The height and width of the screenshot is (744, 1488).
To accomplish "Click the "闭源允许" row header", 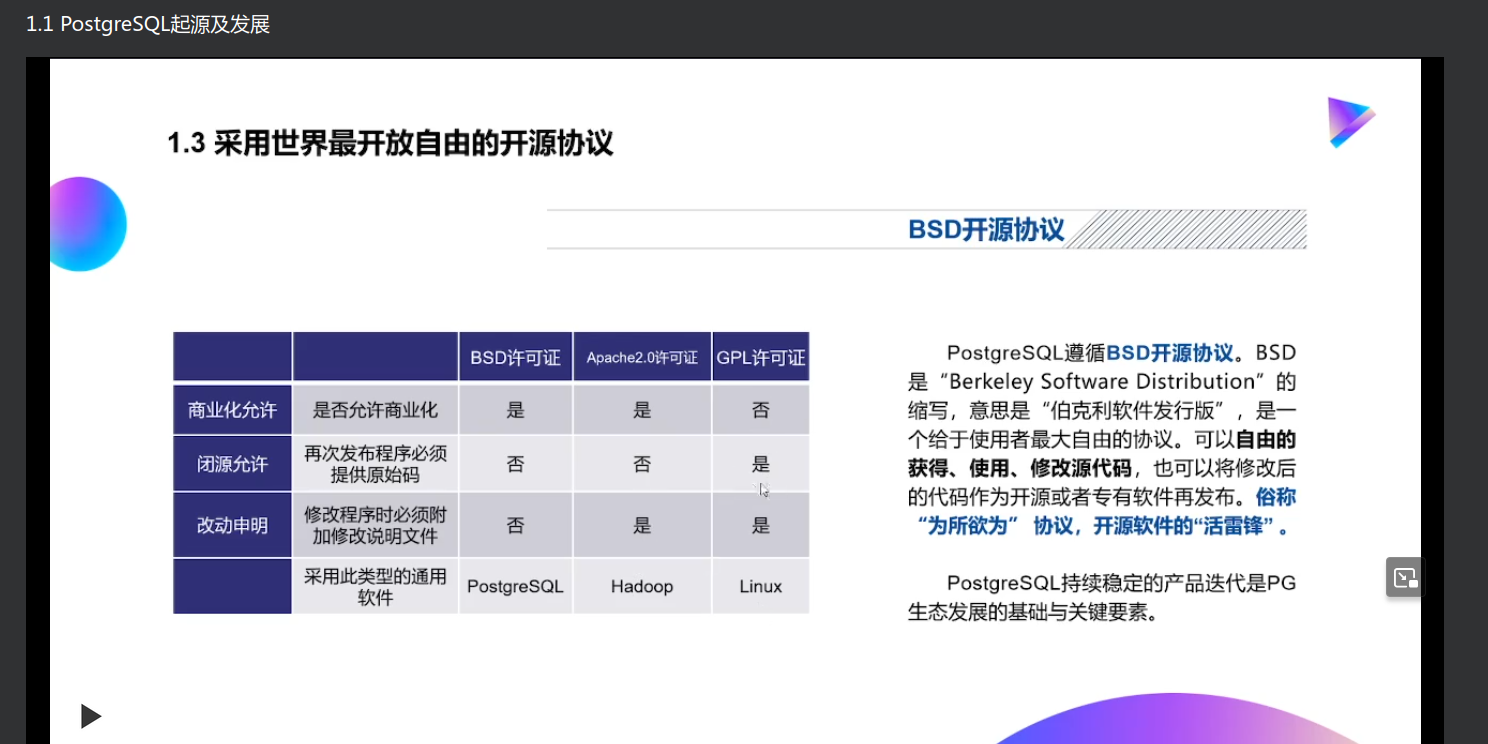I will coord(232,464).
